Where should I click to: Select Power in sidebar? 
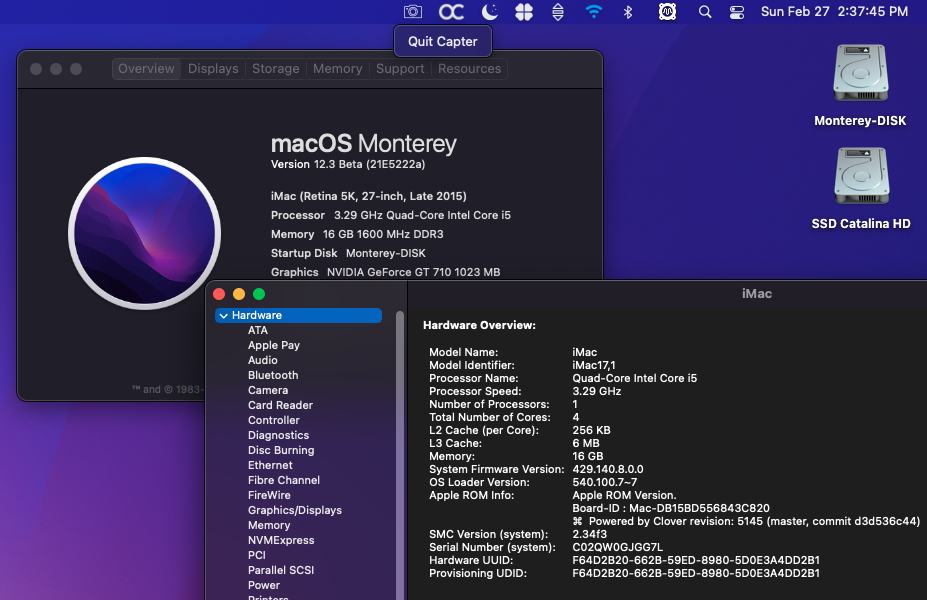coord(264,585)
